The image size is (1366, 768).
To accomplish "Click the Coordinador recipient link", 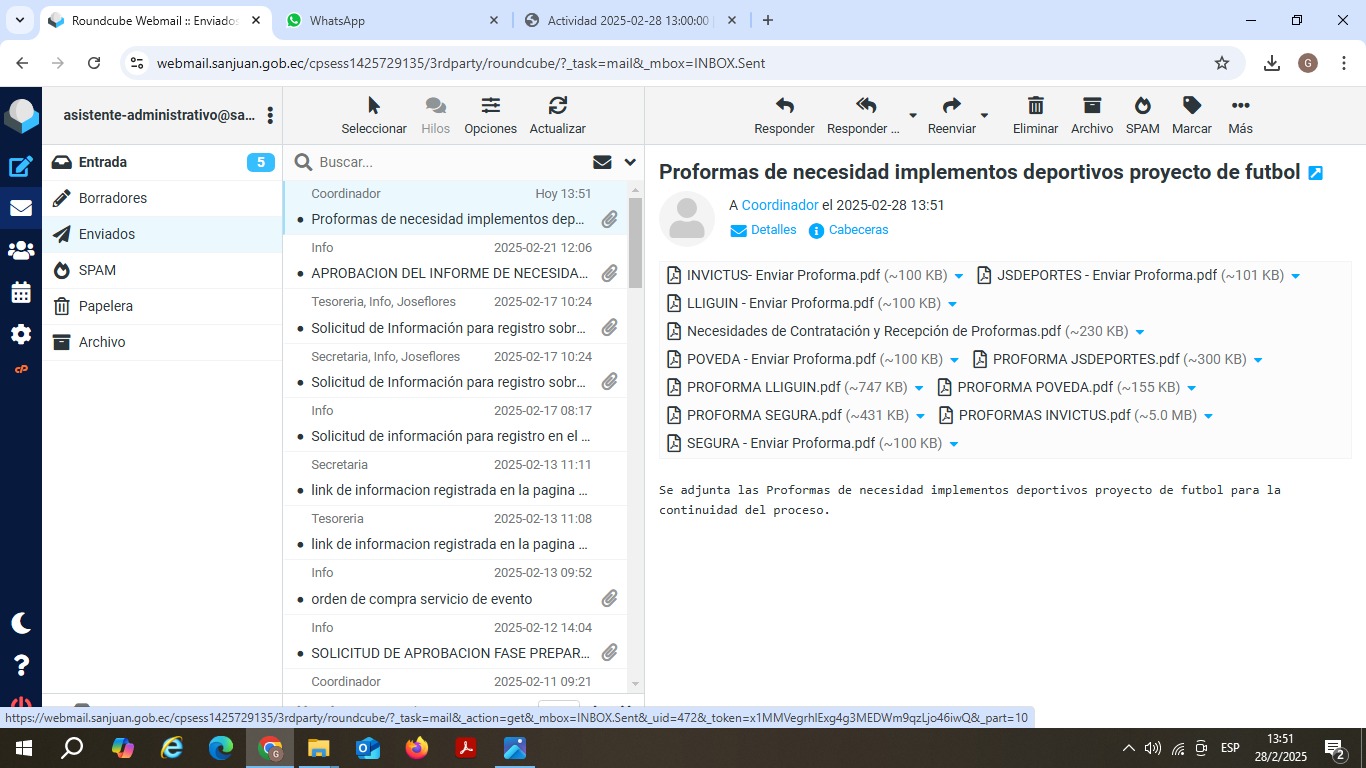I will (x=780, y=205).
